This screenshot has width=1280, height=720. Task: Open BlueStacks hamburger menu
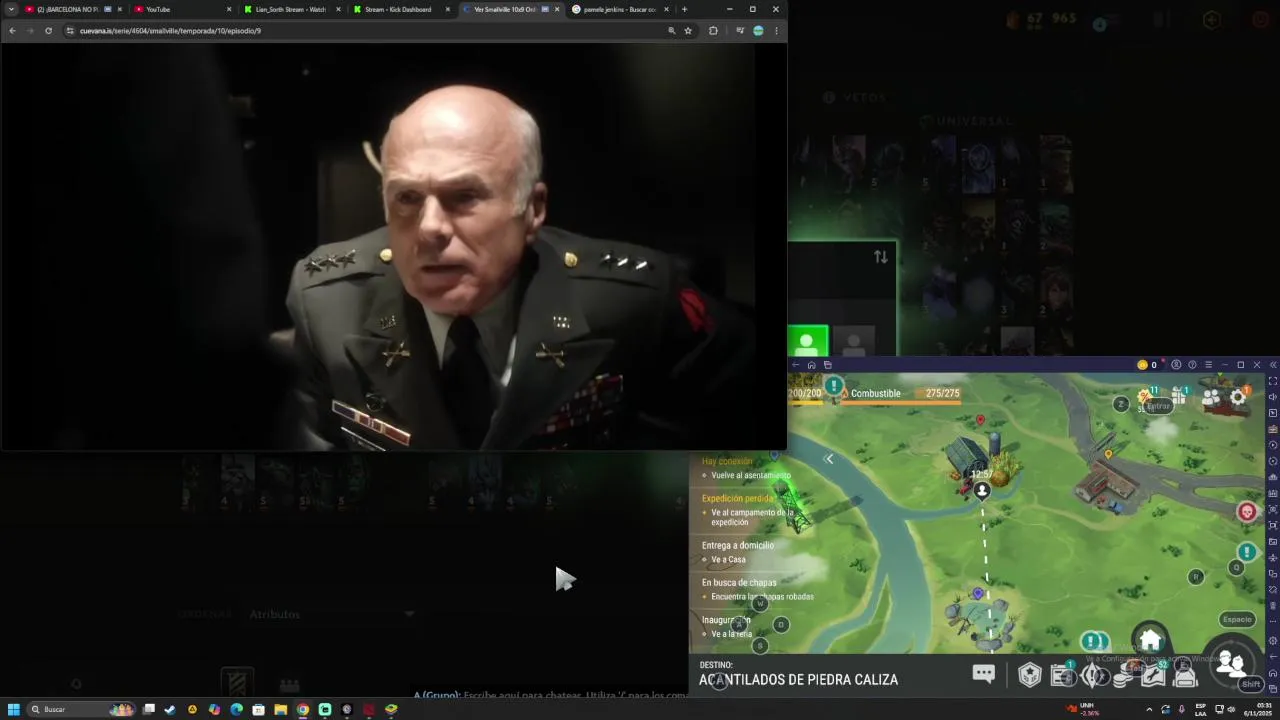tap(1208, 365)
